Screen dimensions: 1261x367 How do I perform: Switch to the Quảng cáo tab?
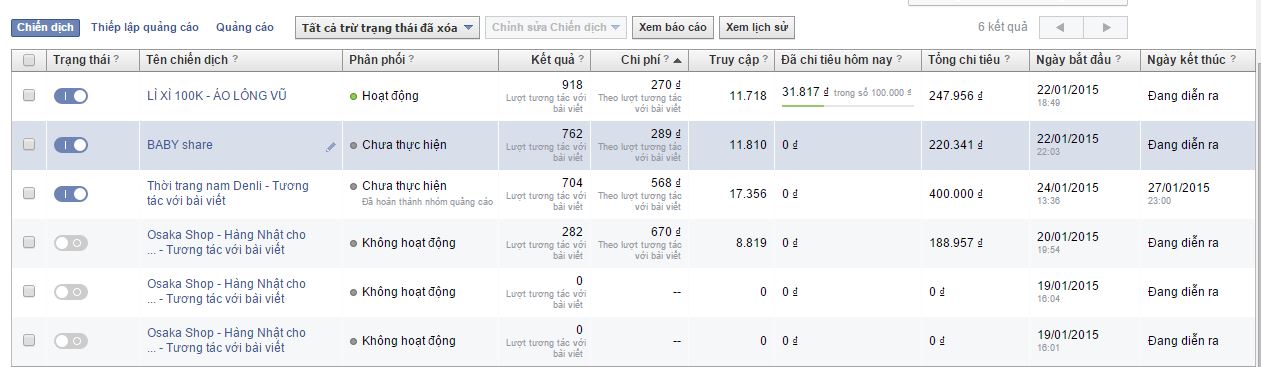click(244, 27)
